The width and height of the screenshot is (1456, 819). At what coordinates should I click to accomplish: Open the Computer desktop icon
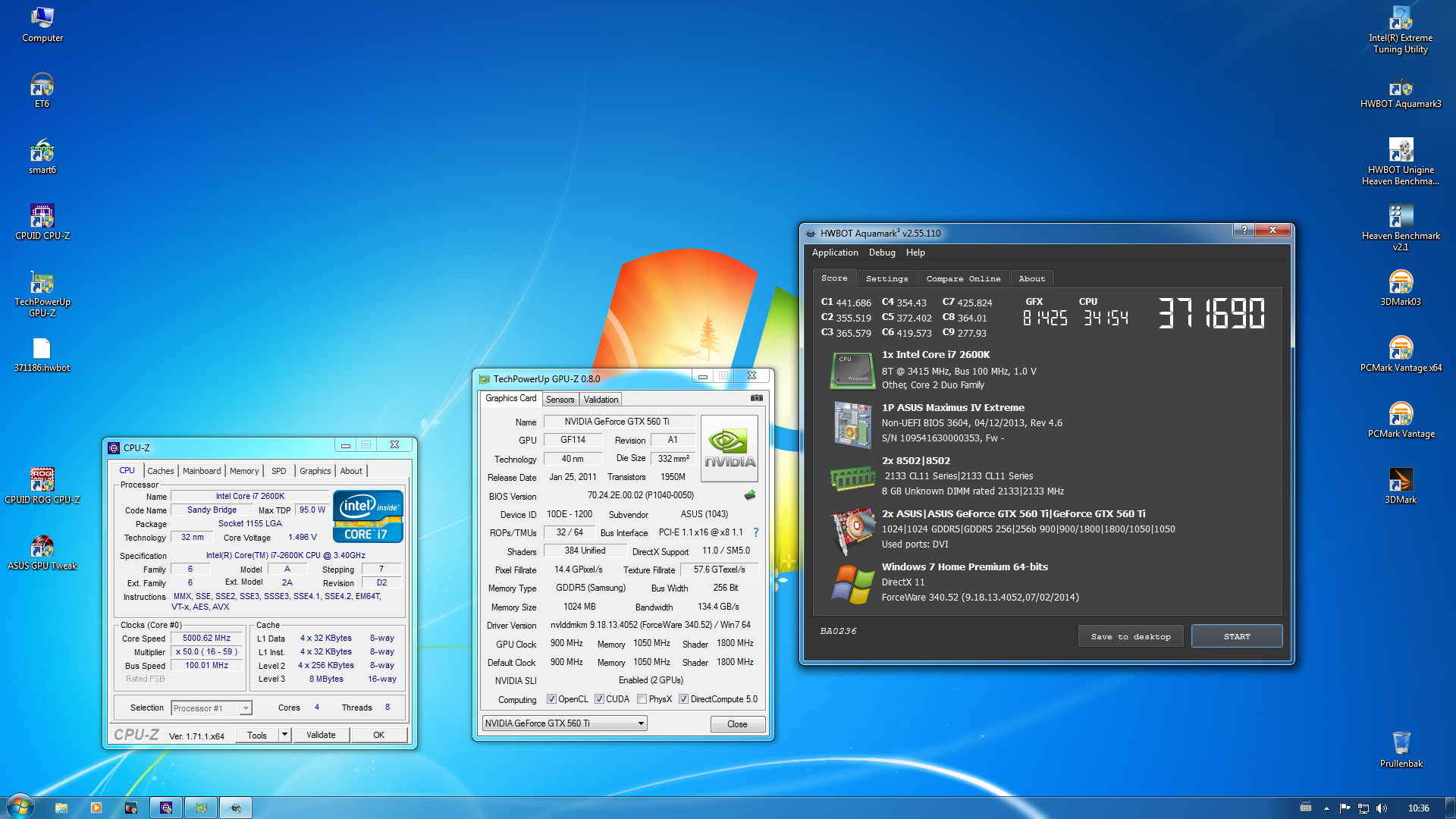(42, 25)
